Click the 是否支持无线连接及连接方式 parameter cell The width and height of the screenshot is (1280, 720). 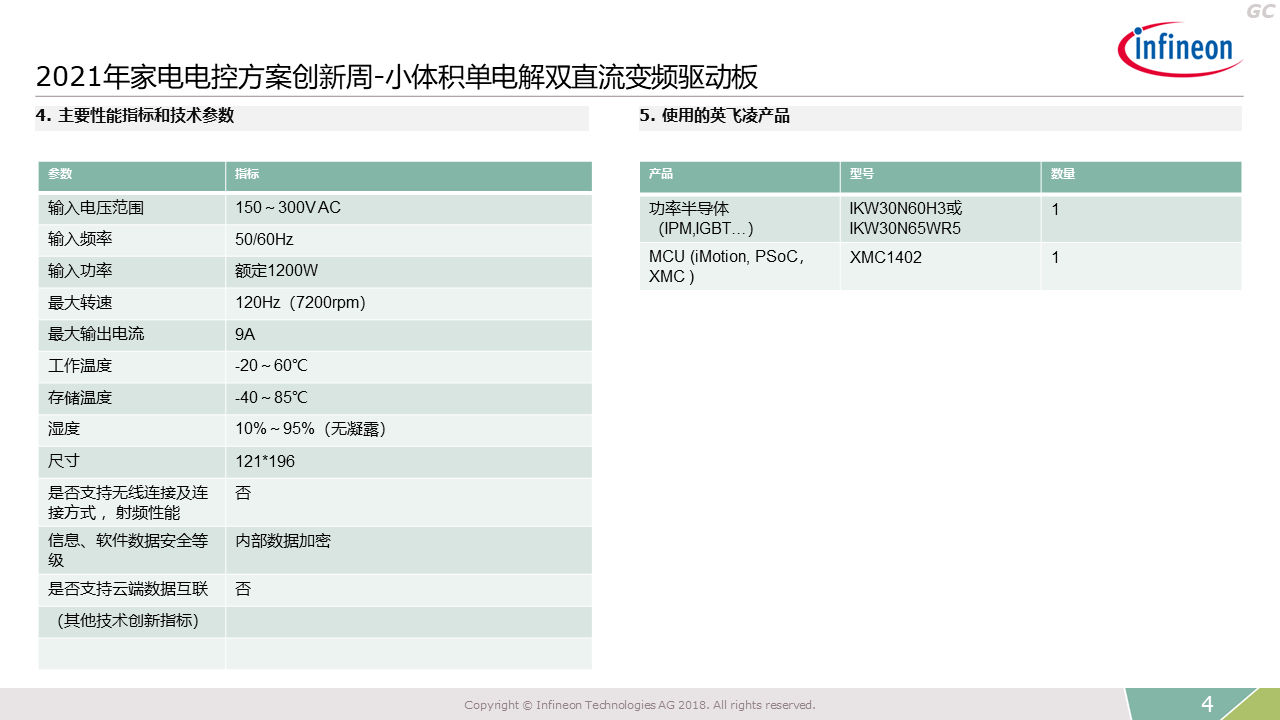pos(132,503)
